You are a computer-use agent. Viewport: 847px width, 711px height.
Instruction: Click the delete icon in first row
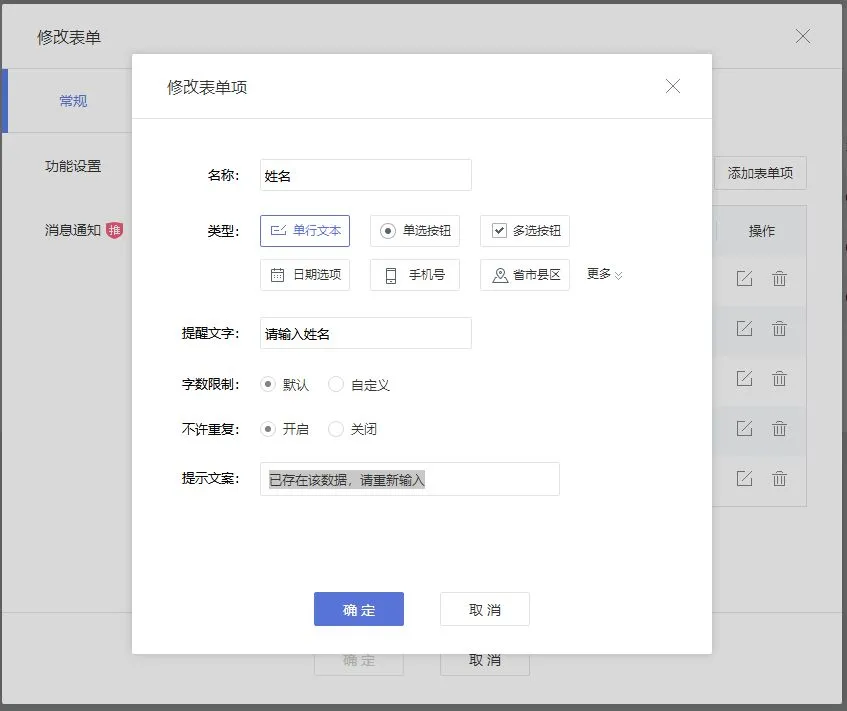[779, 278]
